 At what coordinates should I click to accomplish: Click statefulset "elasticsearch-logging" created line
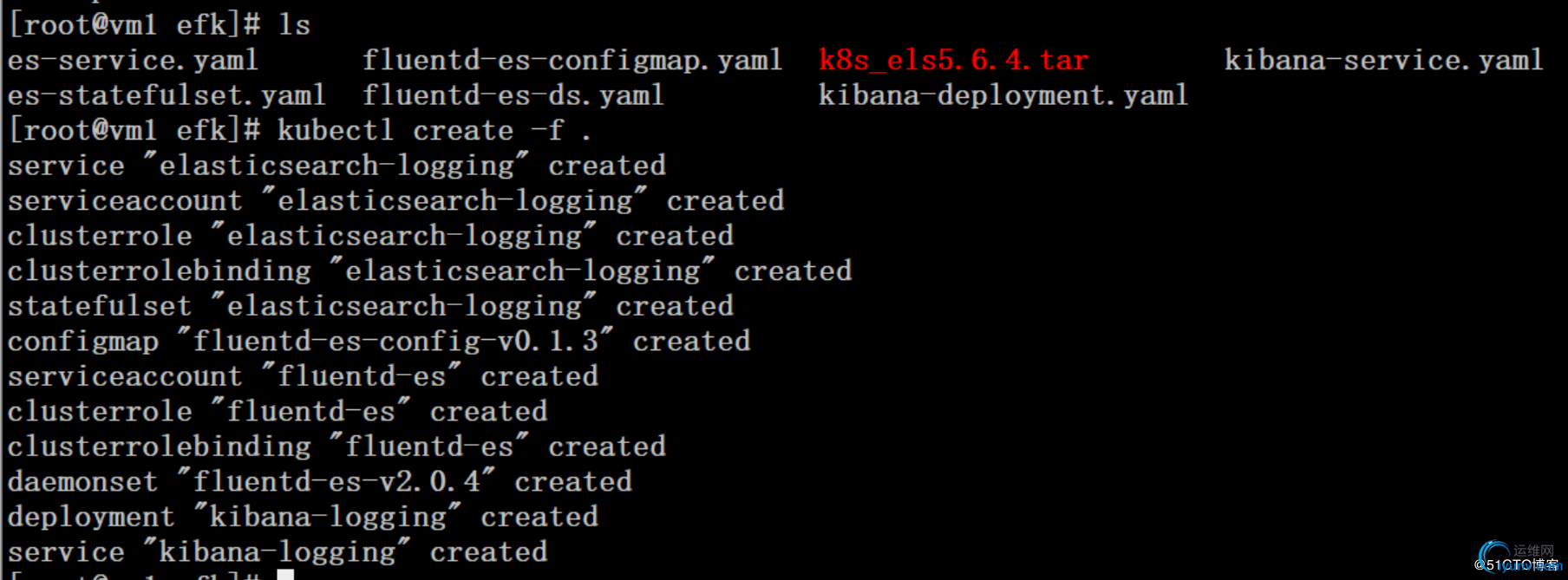tap(370, 306)
